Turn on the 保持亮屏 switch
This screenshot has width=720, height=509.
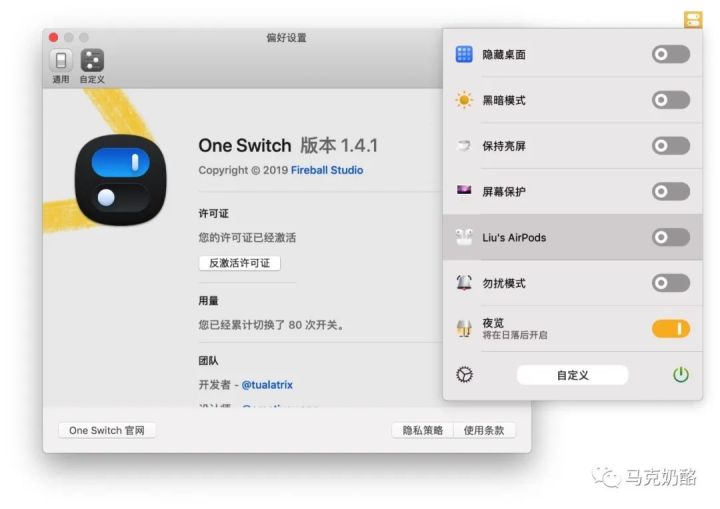click(671, 146)
